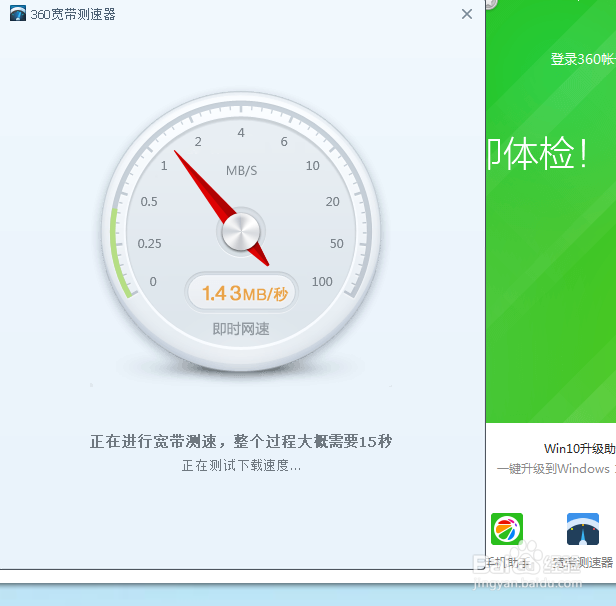
Task: Open the 手机助手 icon in 360 window
Action: pyautogui.click(x=507, y=529)
